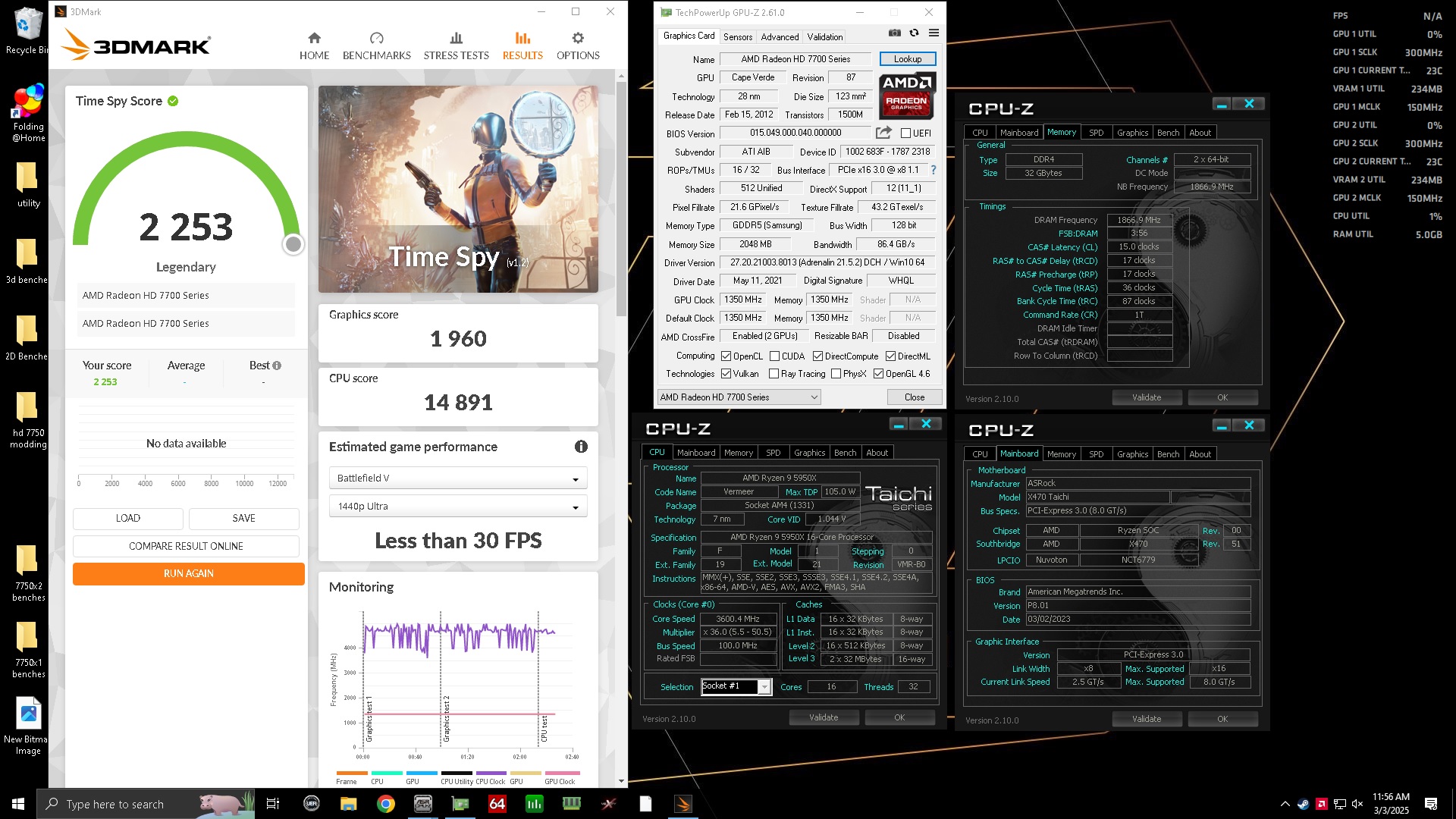Click the Time Spy benchmark thumbnail
Viewport: 1456px width, 819px height.
coord(458,189)
